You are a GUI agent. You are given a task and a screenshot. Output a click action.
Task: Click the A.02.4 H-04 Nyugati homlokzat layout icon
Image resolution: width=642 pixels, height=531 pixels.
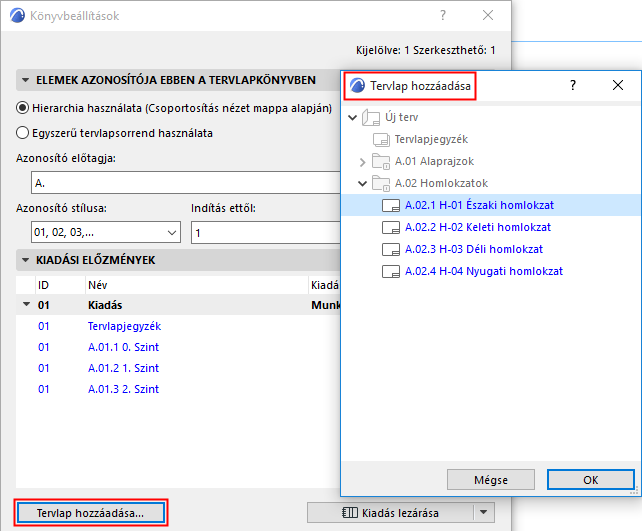click(x=392, y=272)
